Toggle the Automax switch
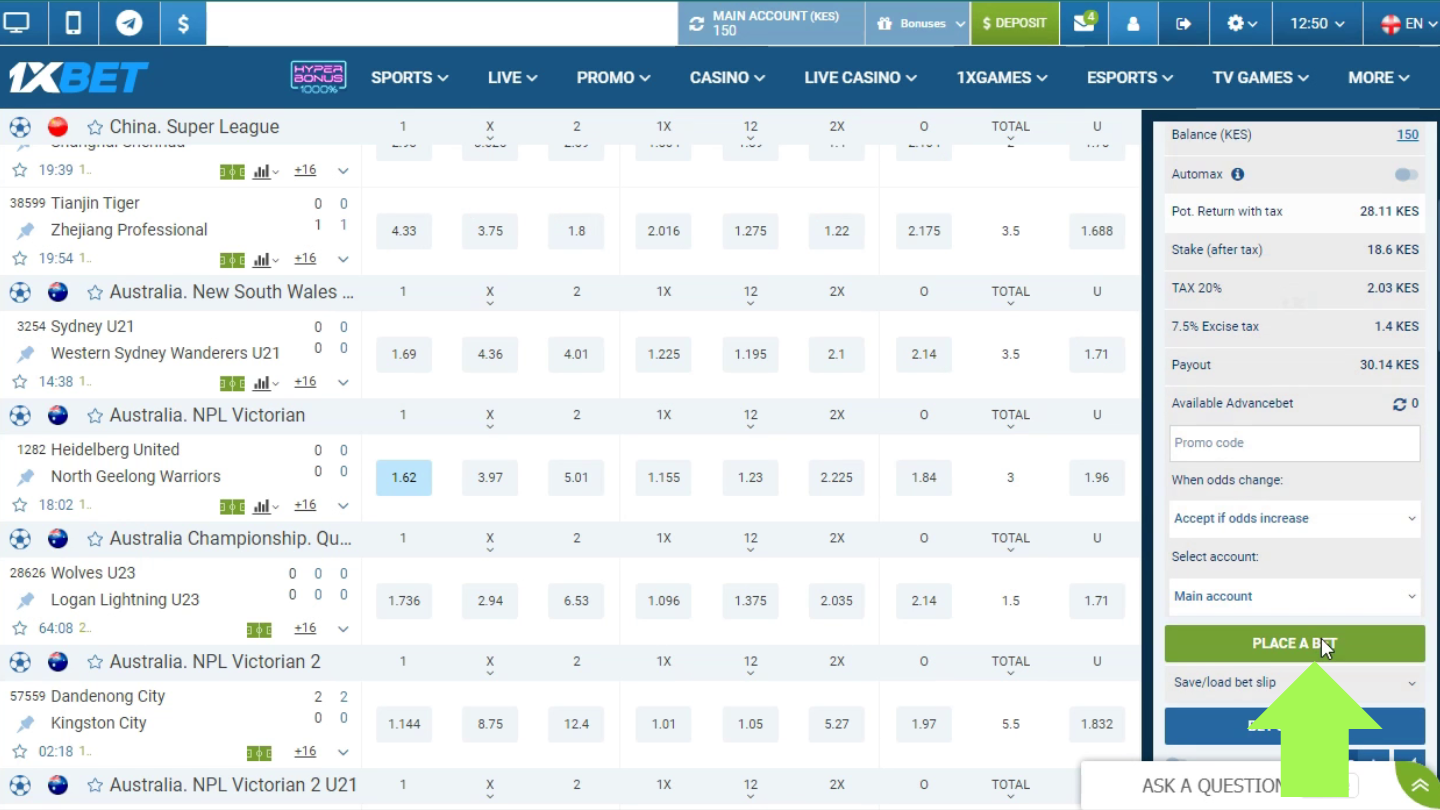 tap(1406, 174)
